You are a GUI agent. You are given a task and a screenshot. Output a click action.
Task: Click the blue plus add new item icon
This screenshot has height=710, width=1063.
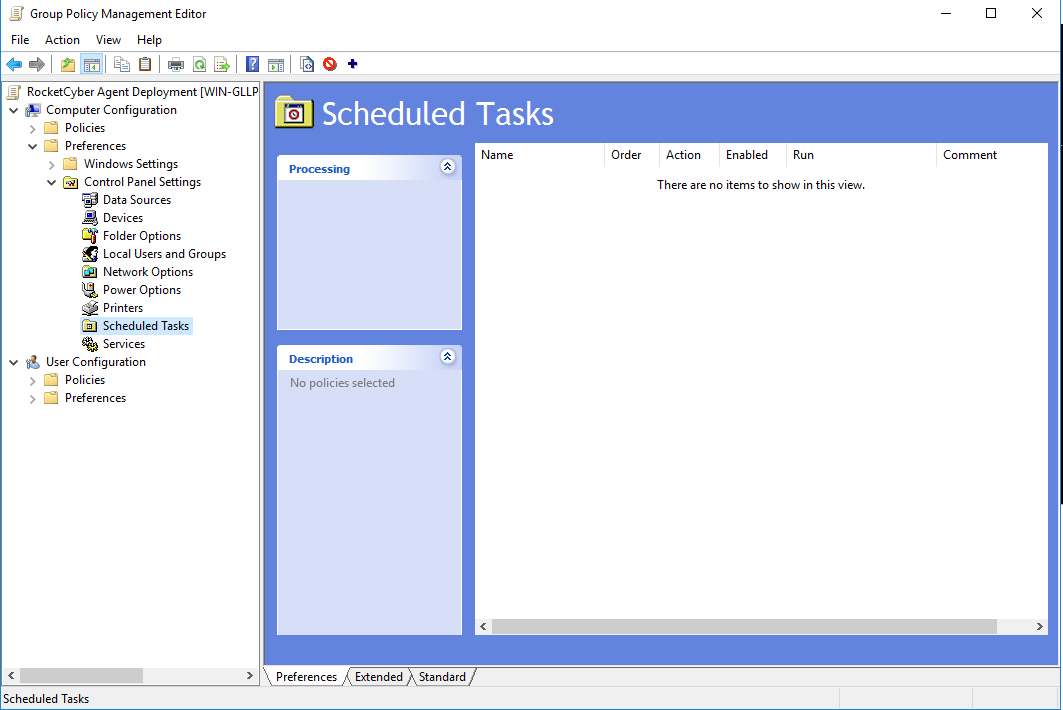click(x=353, y=64)
